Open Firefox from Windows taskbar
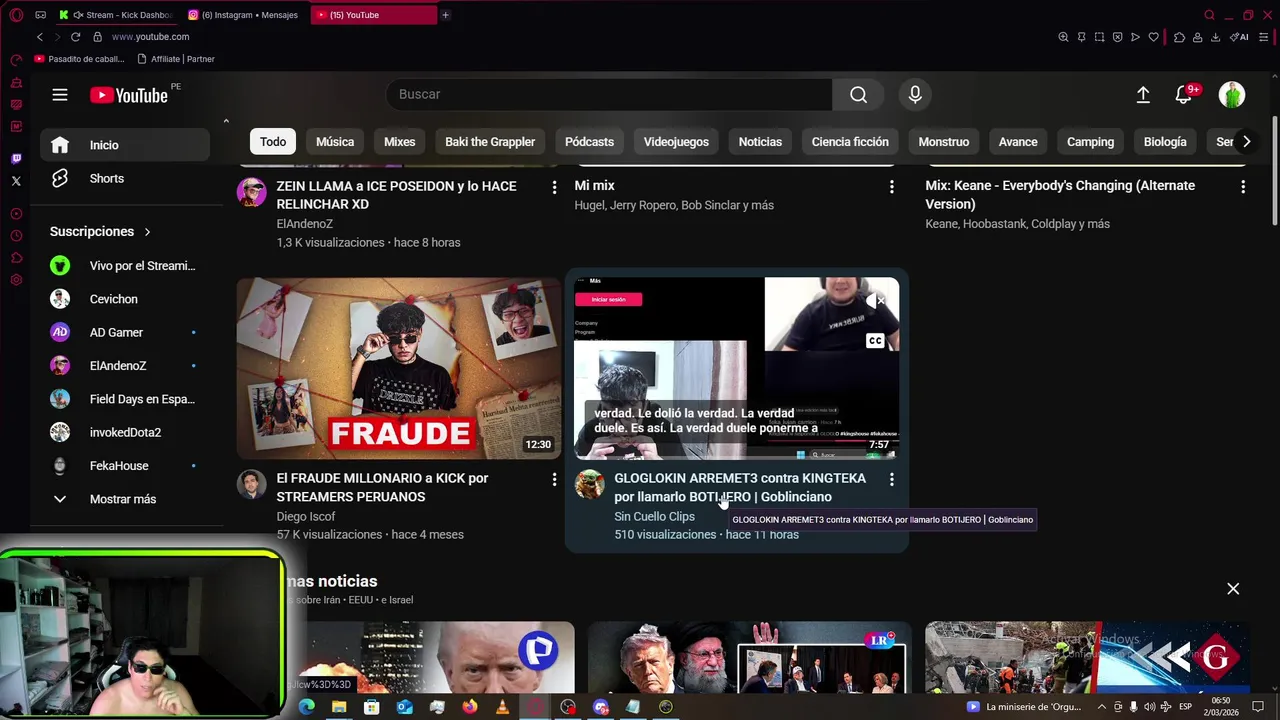This screenshot has width=1280, height=720. pyautogui.click(x=470, y=707)
